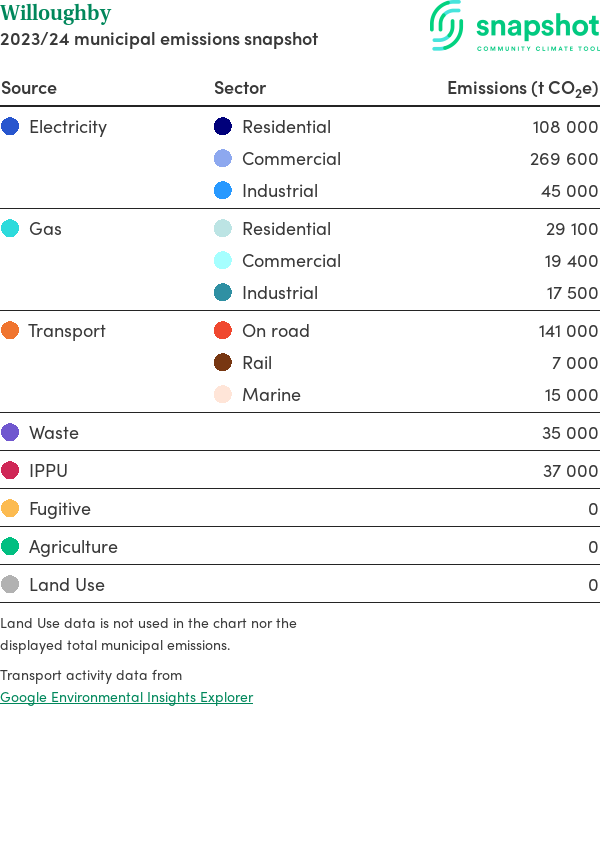
Task: Click the purple Waste source swatch
Action: 10,432
